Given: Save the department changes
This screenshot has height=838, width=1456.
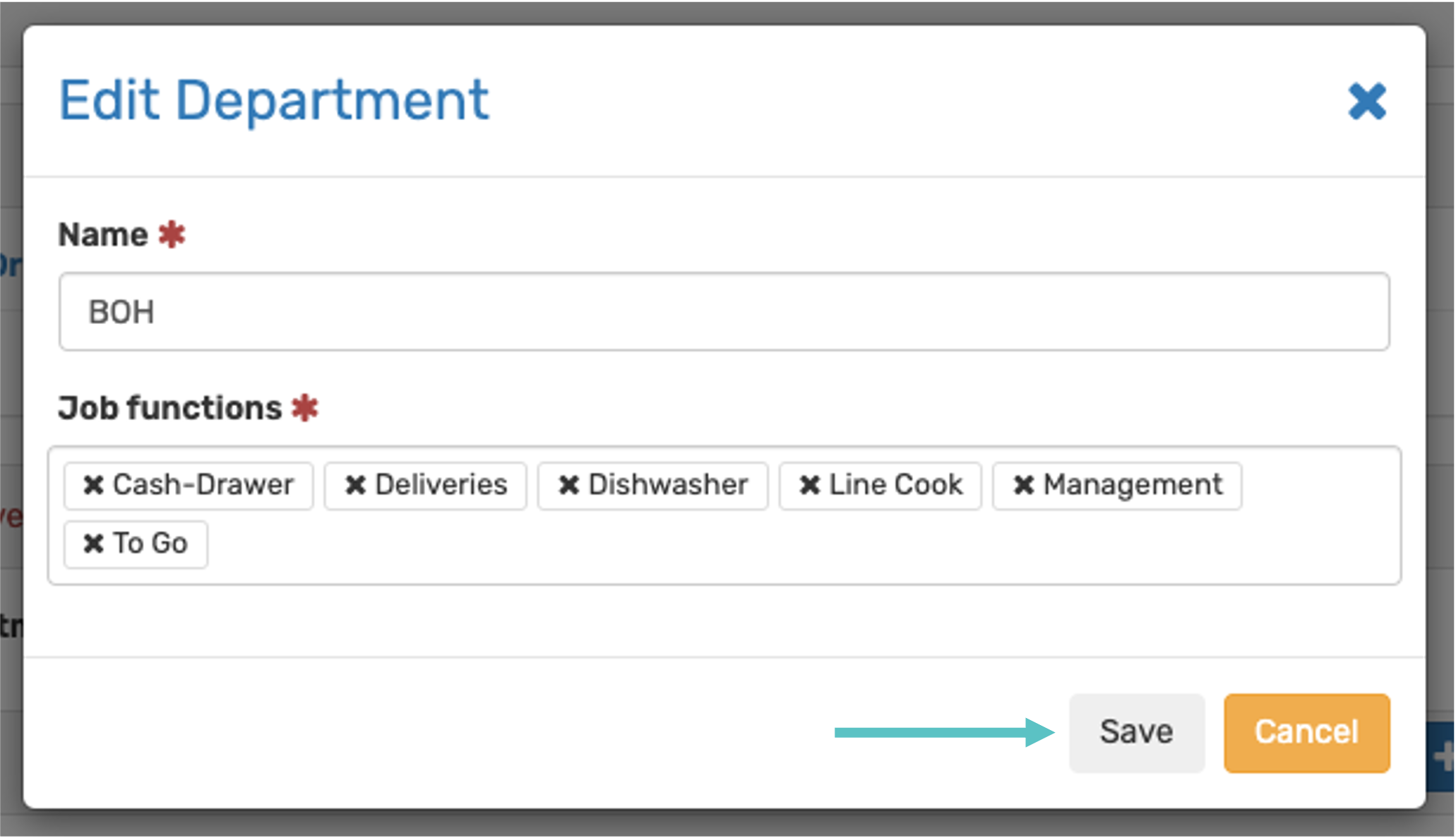Looking at the screenshot, I should (x=1135, y=732).
